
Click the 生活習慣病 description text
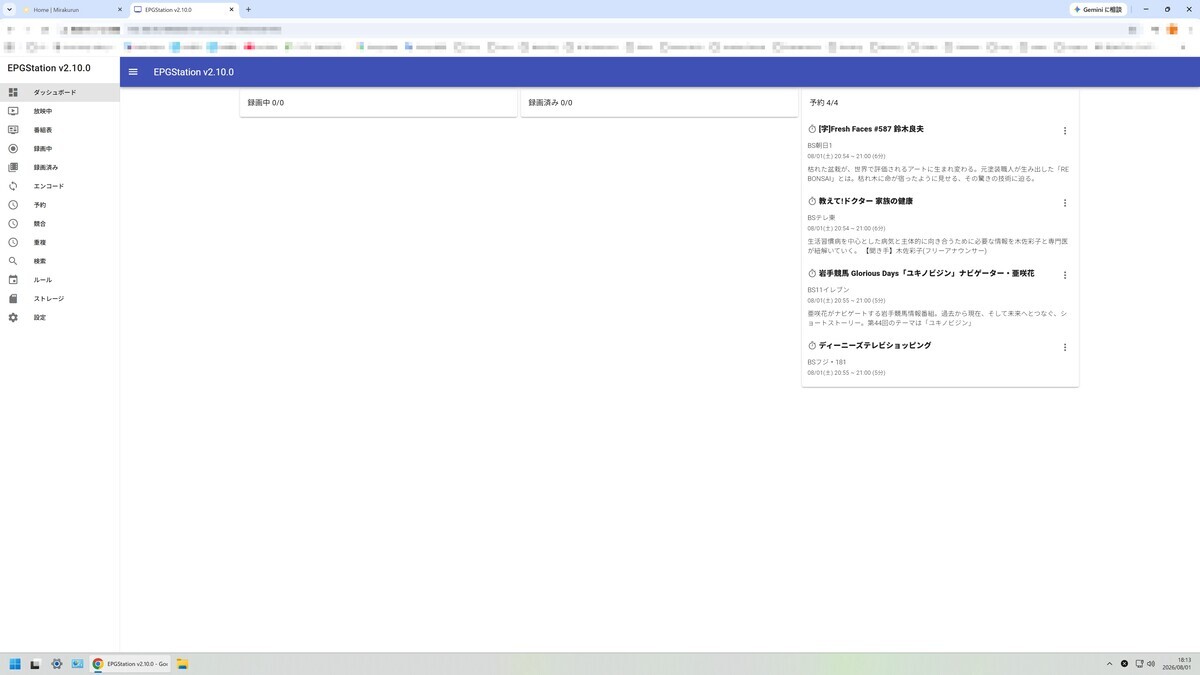pyautogui.click(x=938, y=246)
